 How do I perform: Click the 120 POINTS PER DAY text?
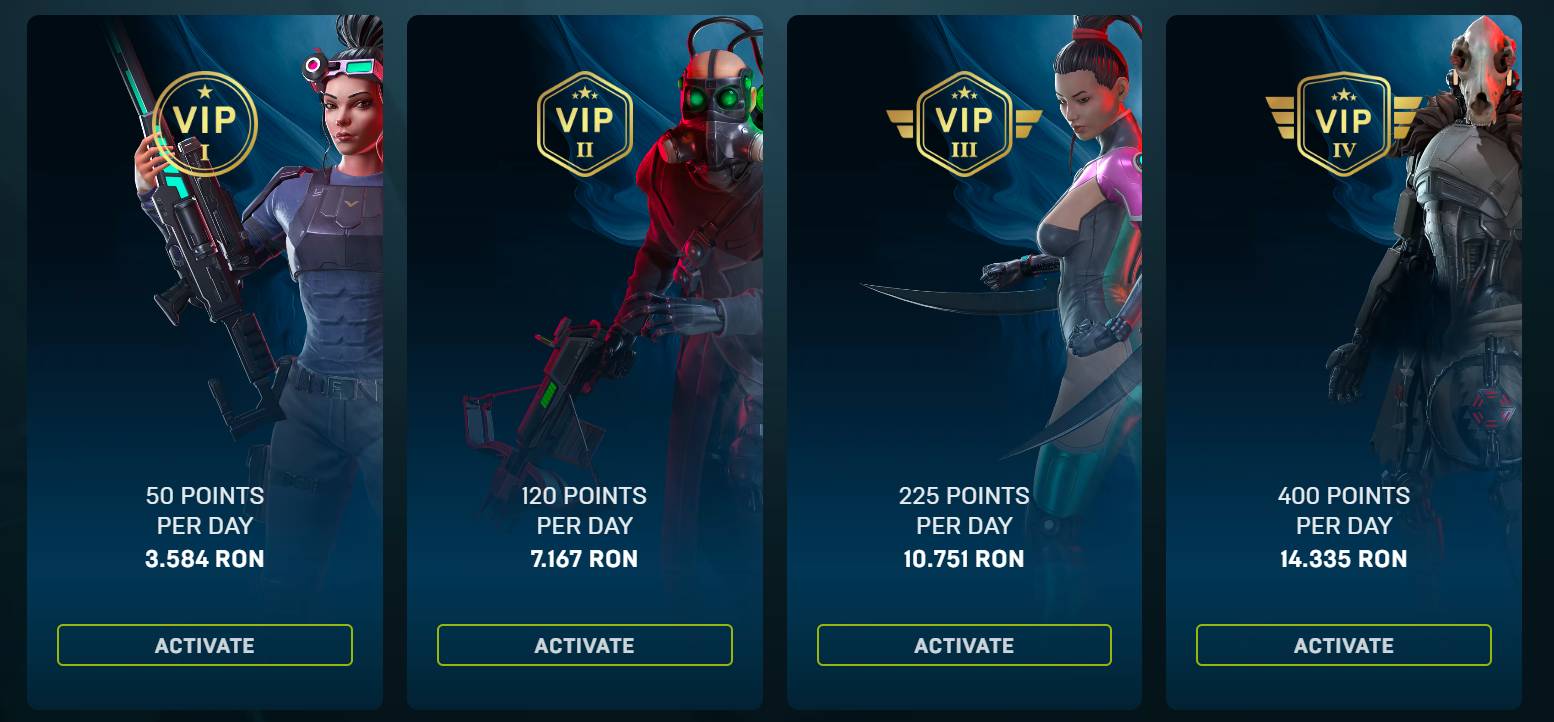click(585, 510)
